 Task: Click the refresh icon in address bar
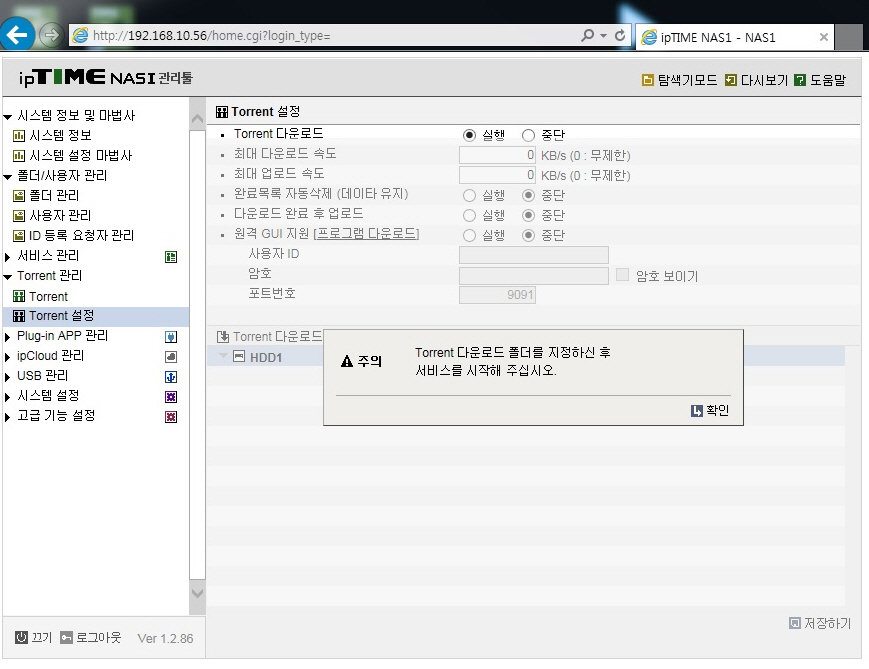620,35
